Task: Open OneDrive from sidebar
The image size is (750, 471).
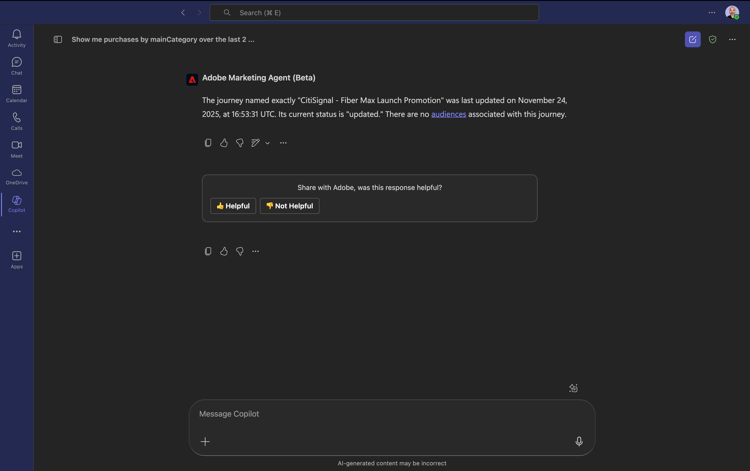Action: 17,176
